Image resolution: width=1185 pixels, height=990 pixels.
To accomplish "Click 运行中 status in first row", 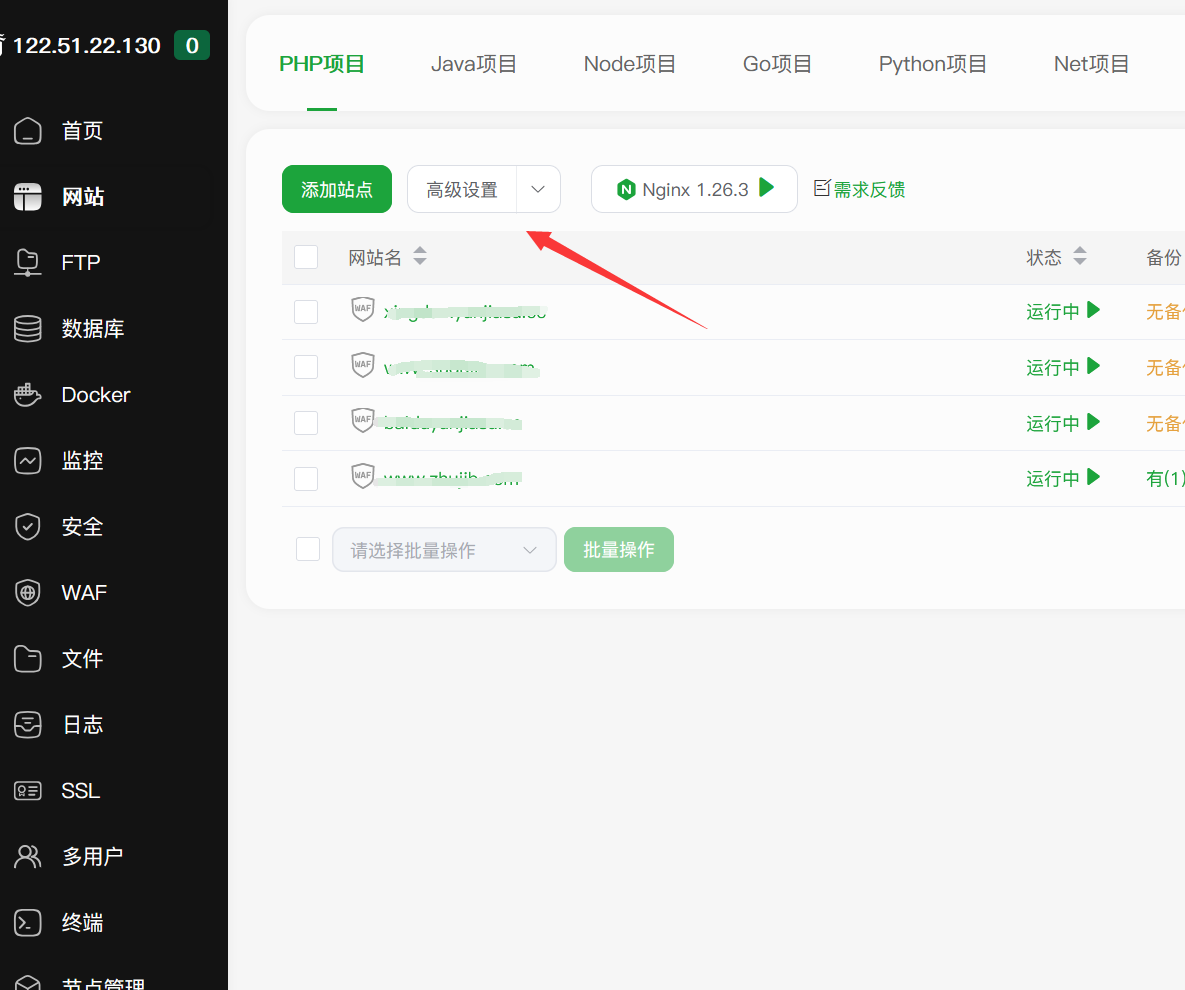I will (x=1053, y=311).
